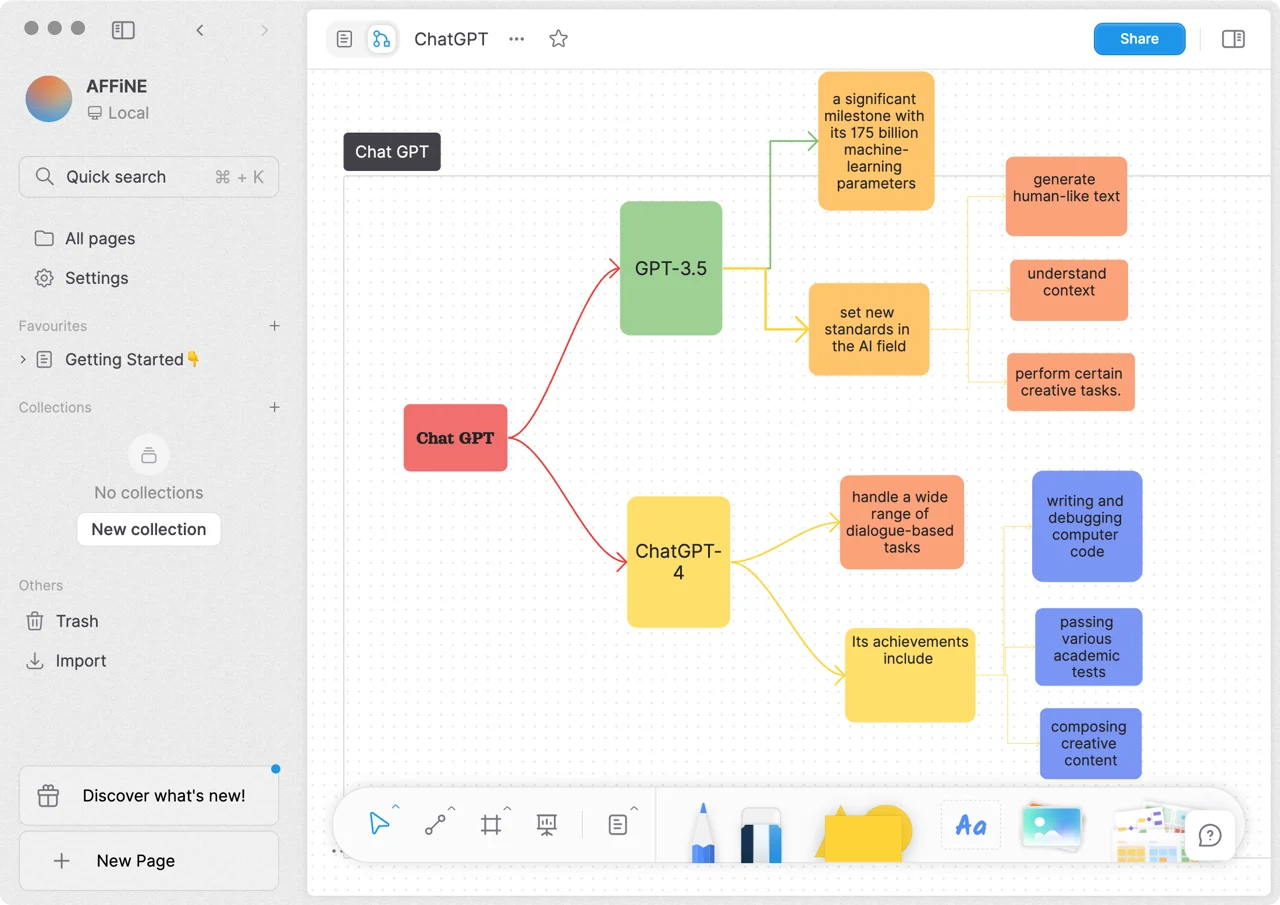The width and height of the screenshot is (1280, 905).
Task: Toggle the right sidebar panel icon
Action: (x=1233, y=39)
